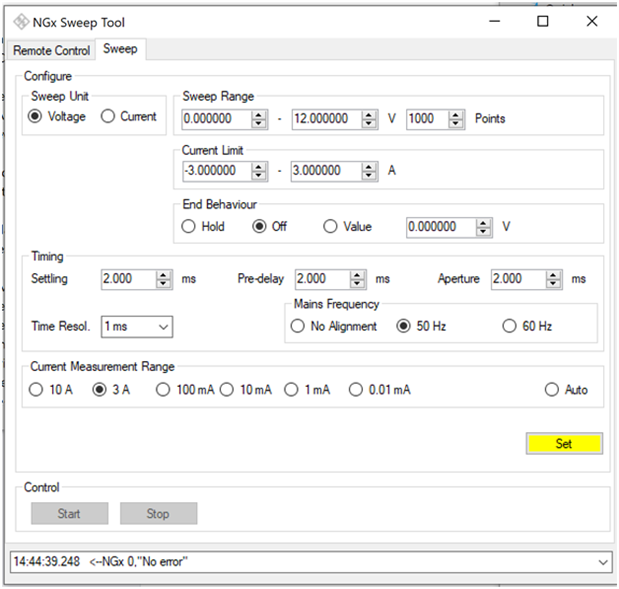Viewport: 619px width, 589px height.
Task: Click the log entry "No error"
Action: [x=101, y=562]
